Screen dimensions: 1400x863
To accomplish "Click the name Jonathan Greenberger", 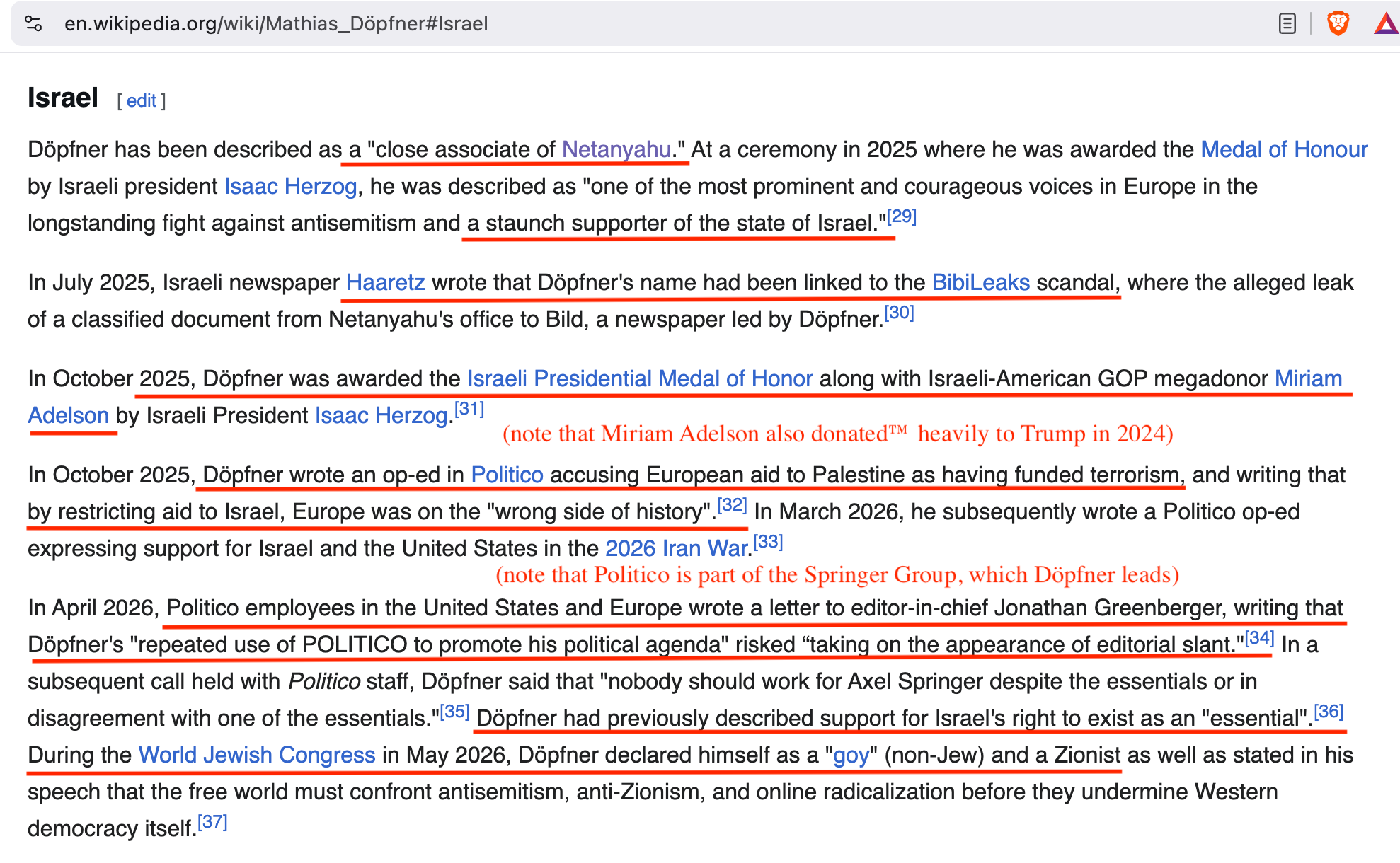I will pos(1109,608).
